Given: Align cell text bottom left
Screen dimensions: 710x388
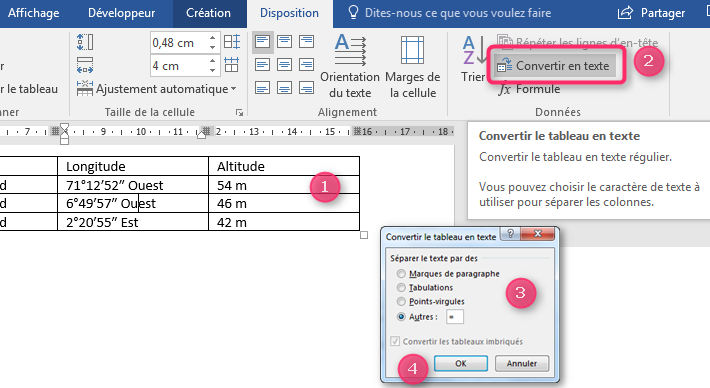Looking at the screenshot, I should coord(263,87).
